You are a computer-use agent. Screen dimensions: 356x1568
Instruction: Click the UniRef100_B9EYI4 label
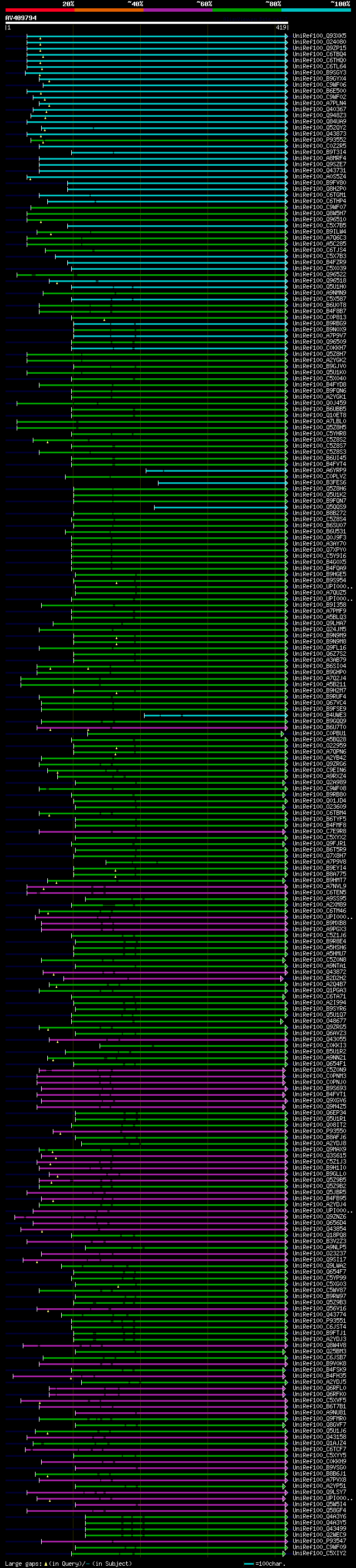319,868
